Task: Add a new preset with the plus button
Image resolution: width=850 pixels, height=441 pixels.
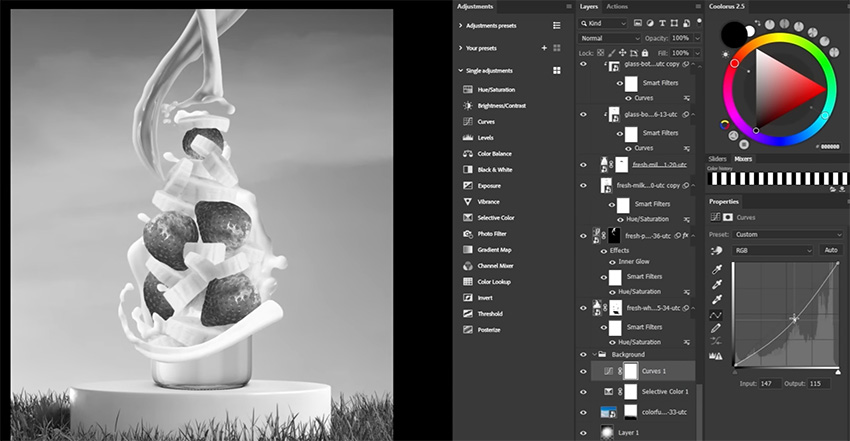Action: point(544,47)
